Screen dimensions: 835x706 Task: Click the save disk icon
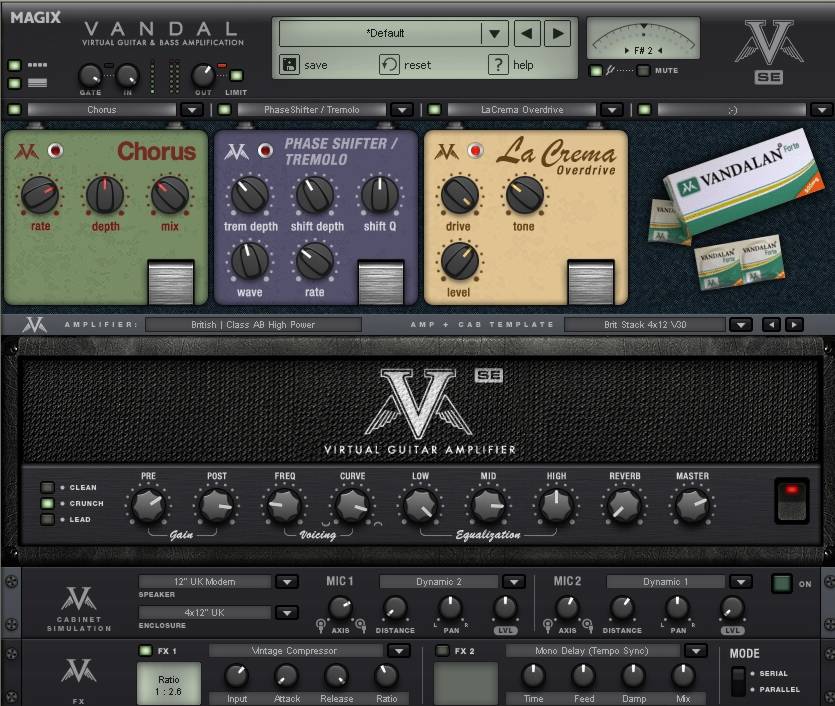click(x=289, y=64)
